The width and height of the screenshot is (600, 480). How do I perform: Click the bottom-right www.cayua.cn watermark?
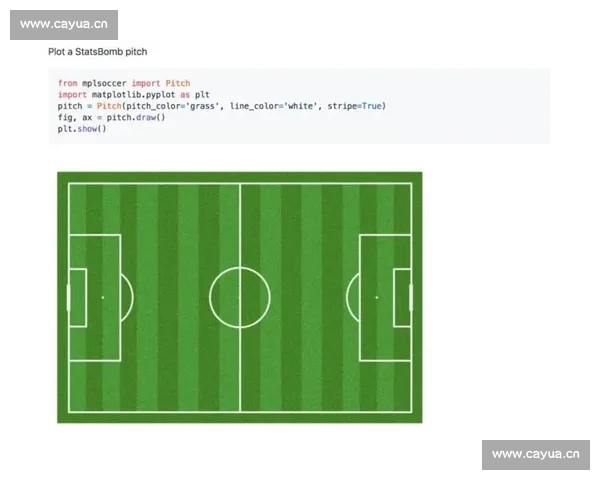click(536, 455)
